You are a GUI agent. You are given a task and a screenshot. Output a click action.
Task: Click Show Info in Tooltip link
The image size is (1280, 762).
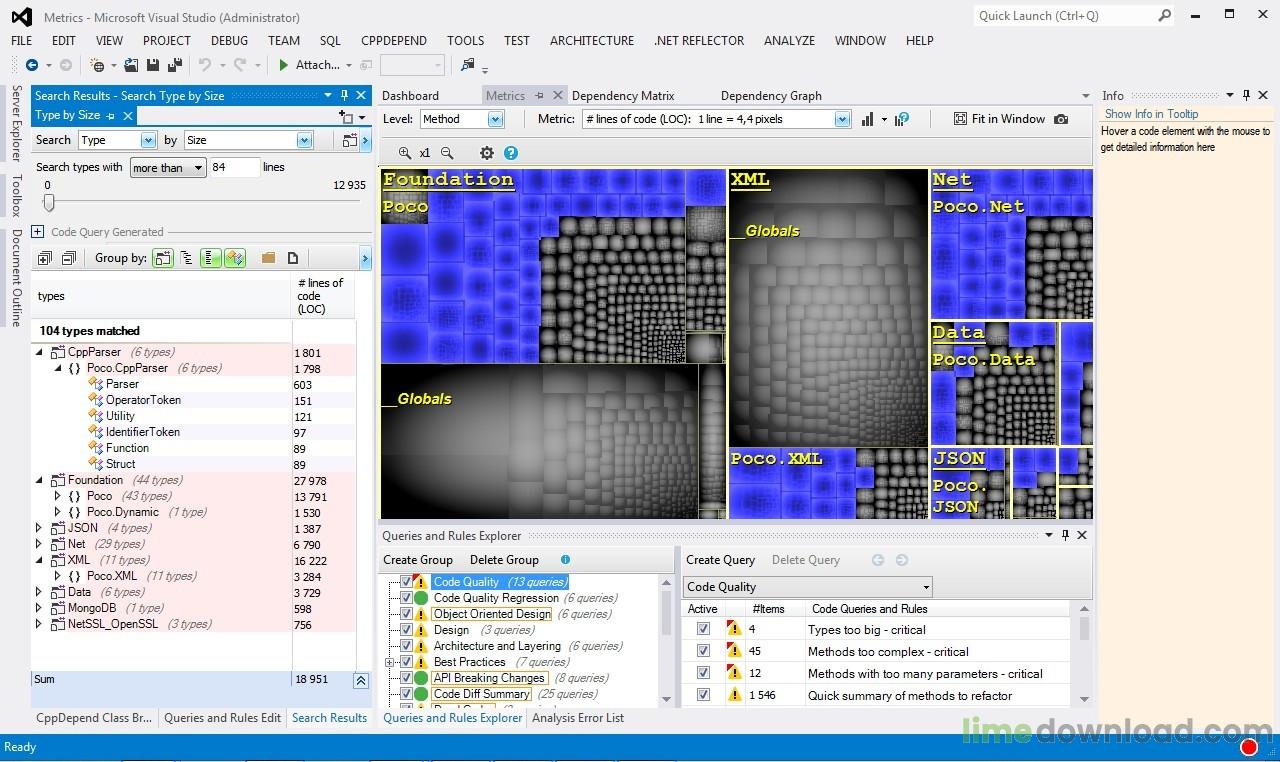[1151, 114]
